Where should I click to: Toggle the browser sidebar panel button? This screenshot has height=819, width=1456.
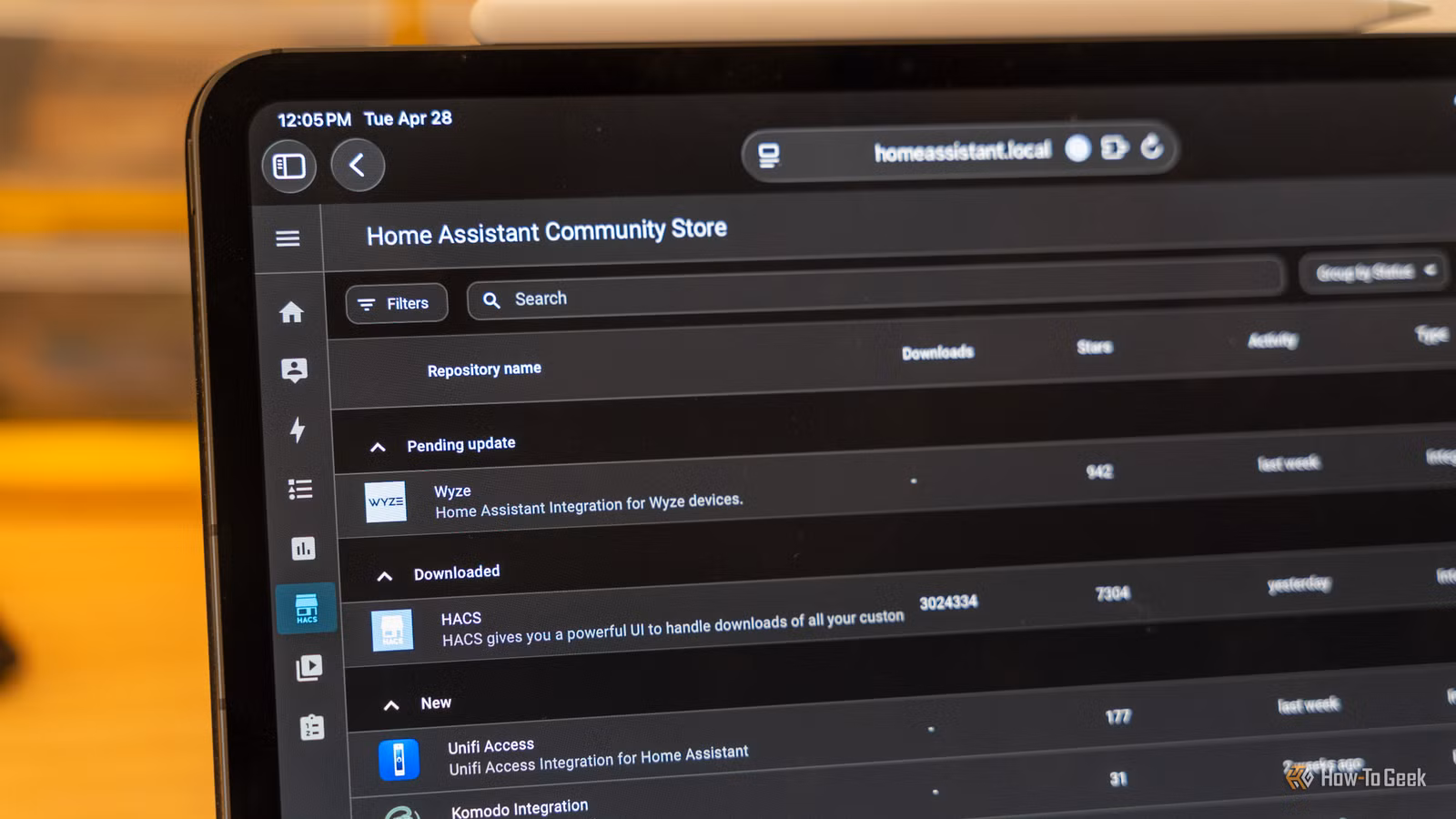click(x=289, y=167)
